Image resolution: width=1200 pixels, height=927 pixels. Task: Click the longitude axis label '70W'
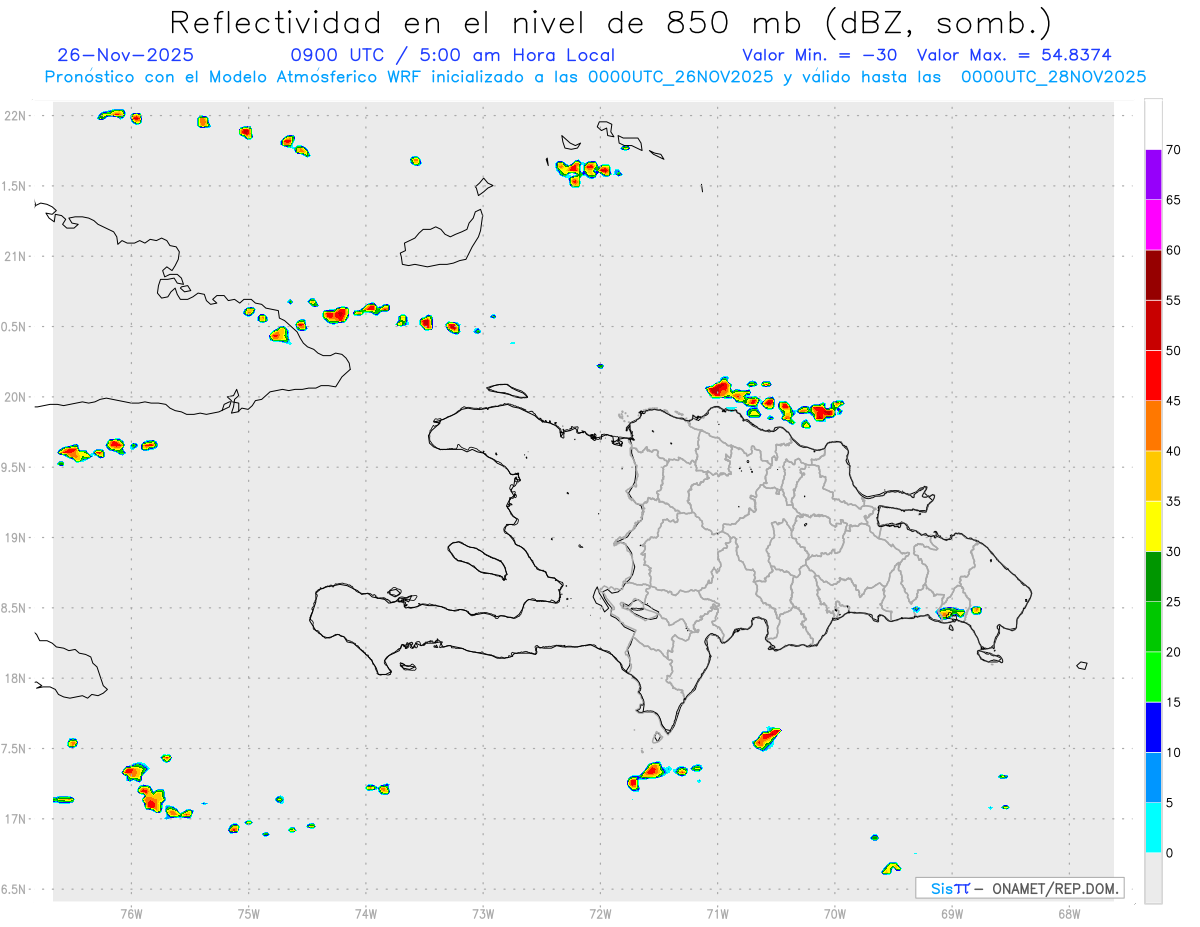click(835, 914)
